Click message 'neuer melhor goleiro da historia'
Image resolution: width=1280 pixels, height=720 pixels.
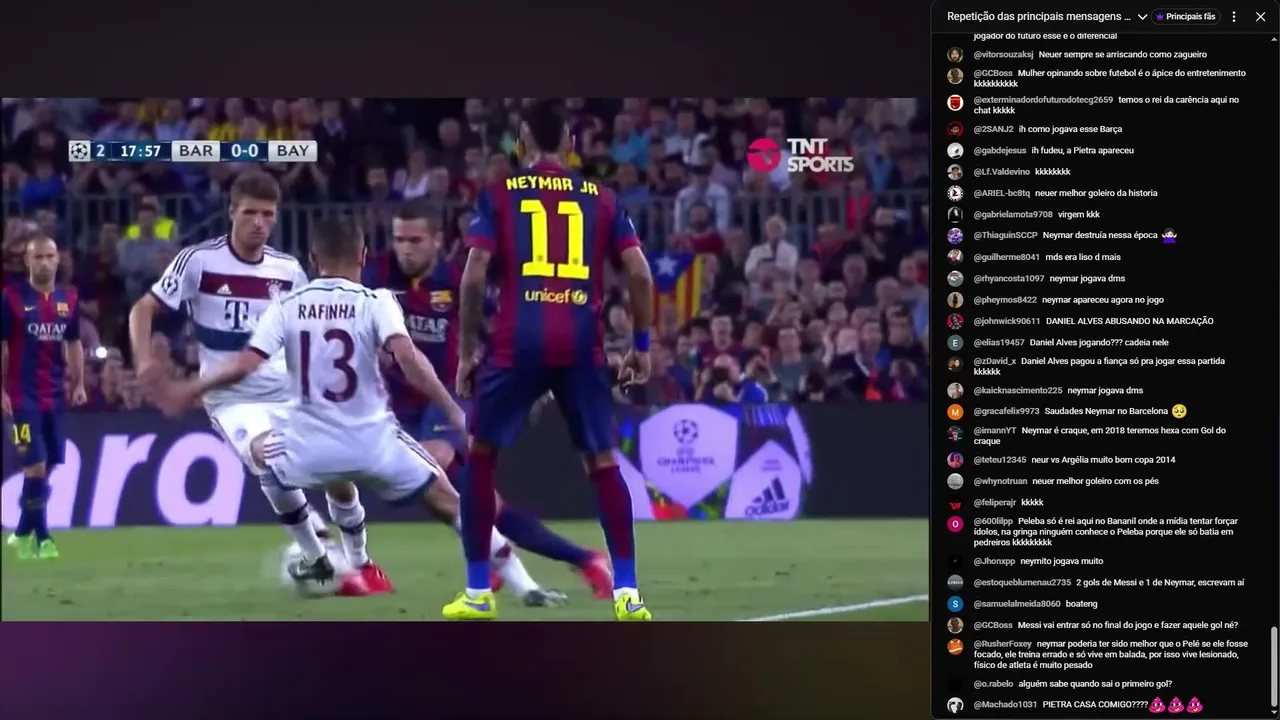[1096, 193]
